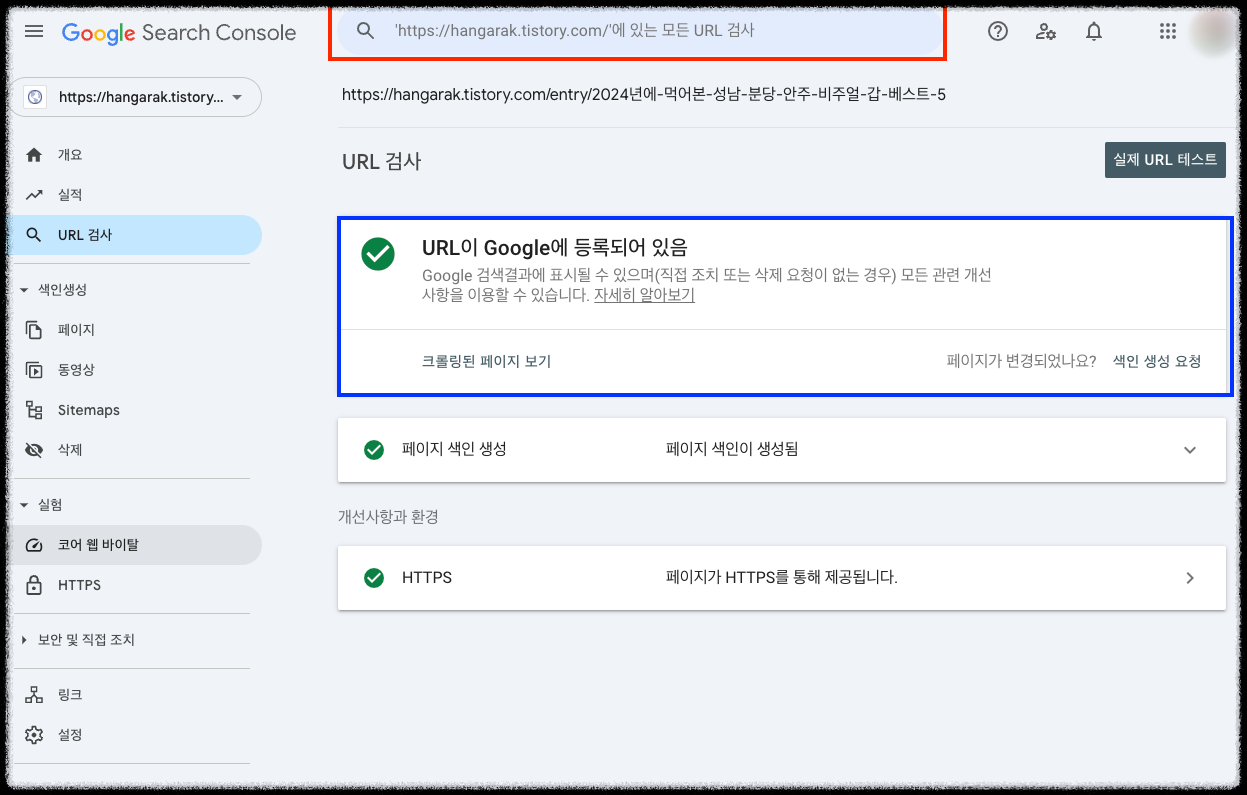Screen dimensions: 1247x795
Task: Click 크롤링된 페이지 보기
Action: point(487,361)
